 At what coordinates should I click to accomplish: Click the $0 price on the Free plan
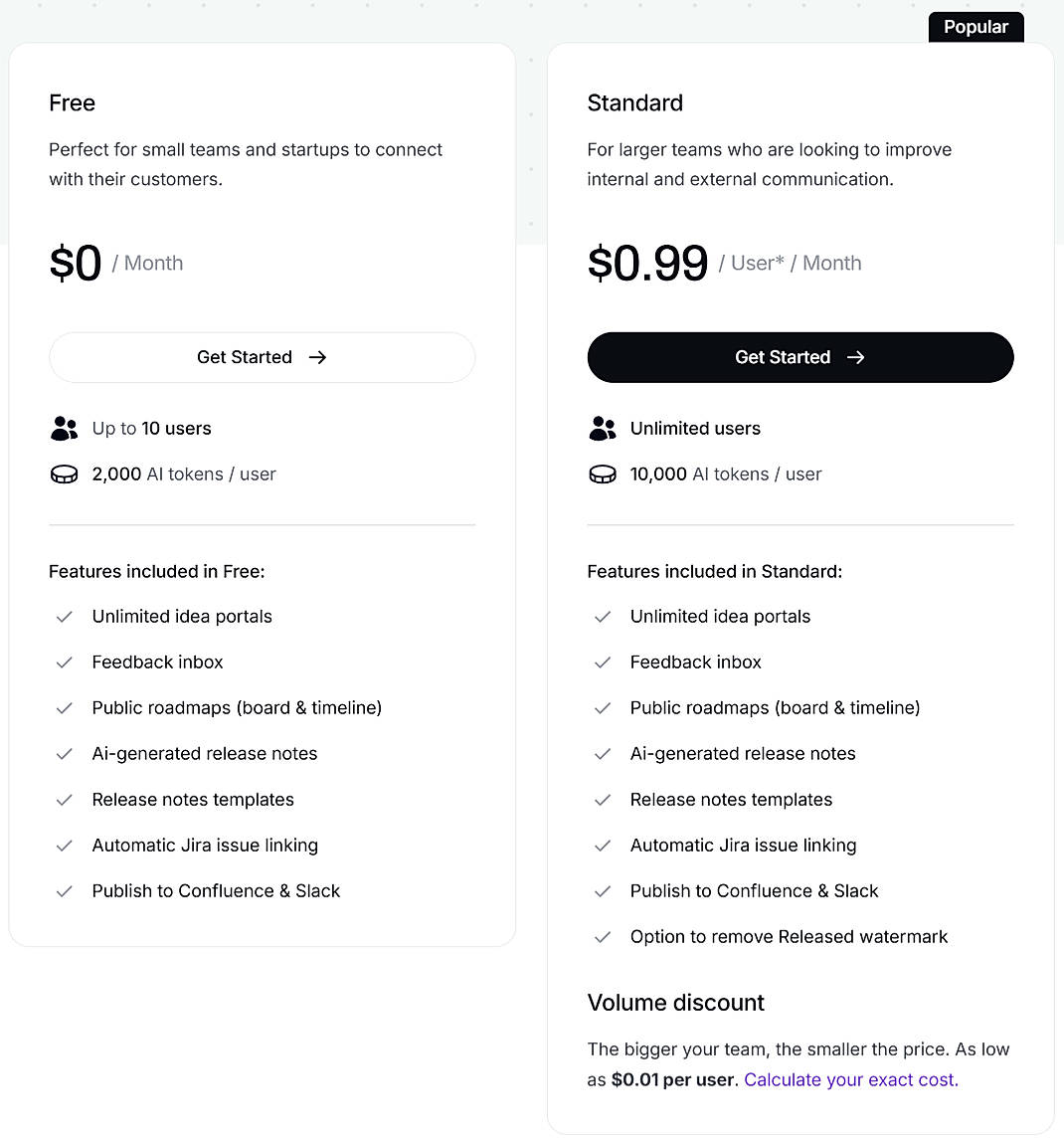coord(76,263)
